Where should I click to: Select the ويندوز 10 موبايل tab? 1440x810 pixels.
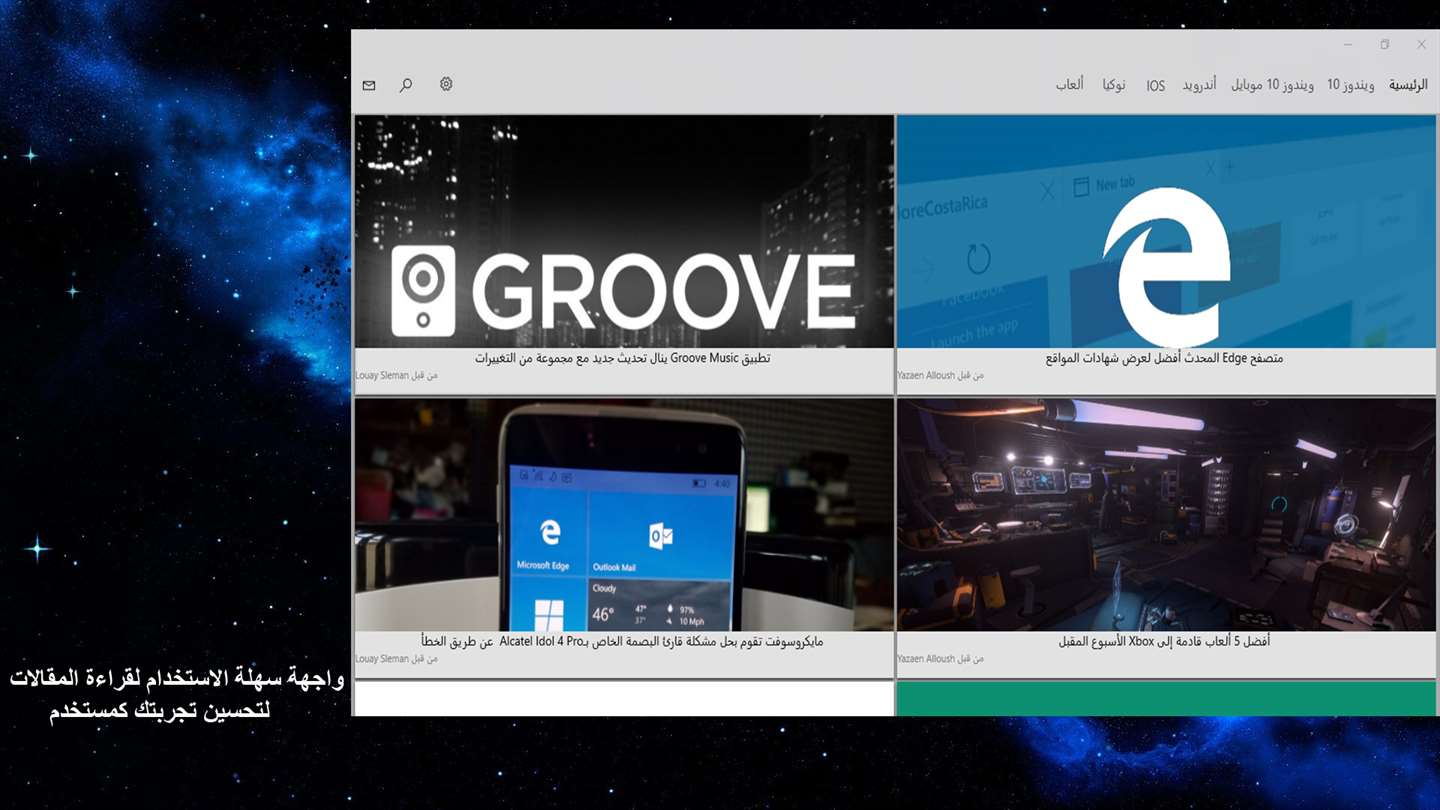pyautogui.click(x=1272, y=85)
